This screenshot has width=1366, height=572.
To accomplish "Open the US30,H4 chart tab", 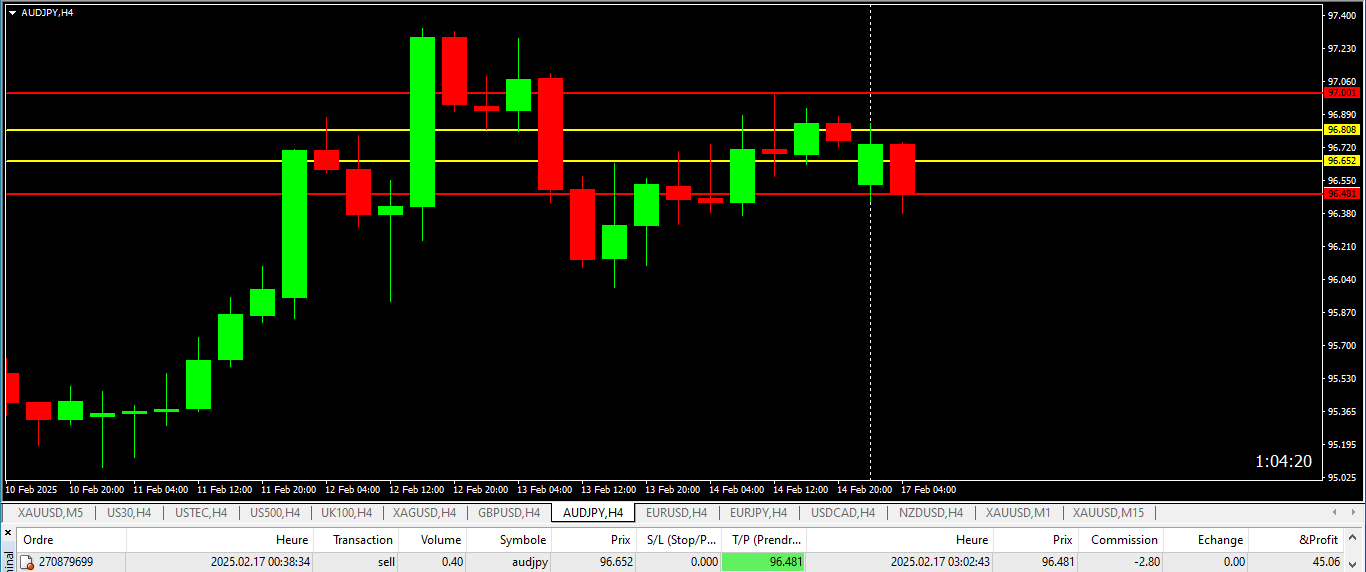I will point(128,513).
